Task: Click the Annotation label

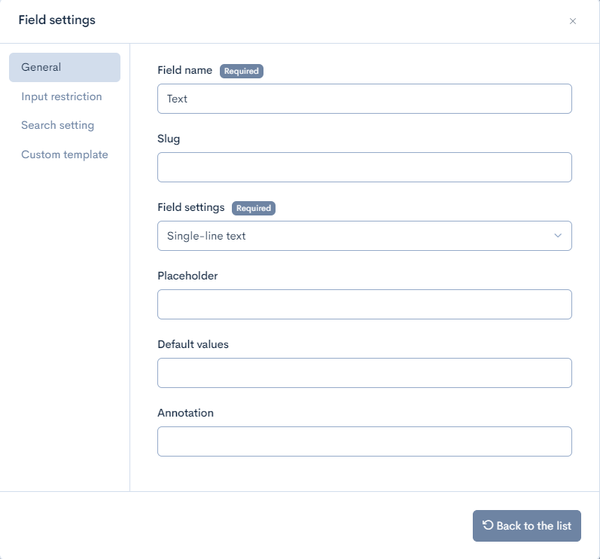Action: pos(186,413)
